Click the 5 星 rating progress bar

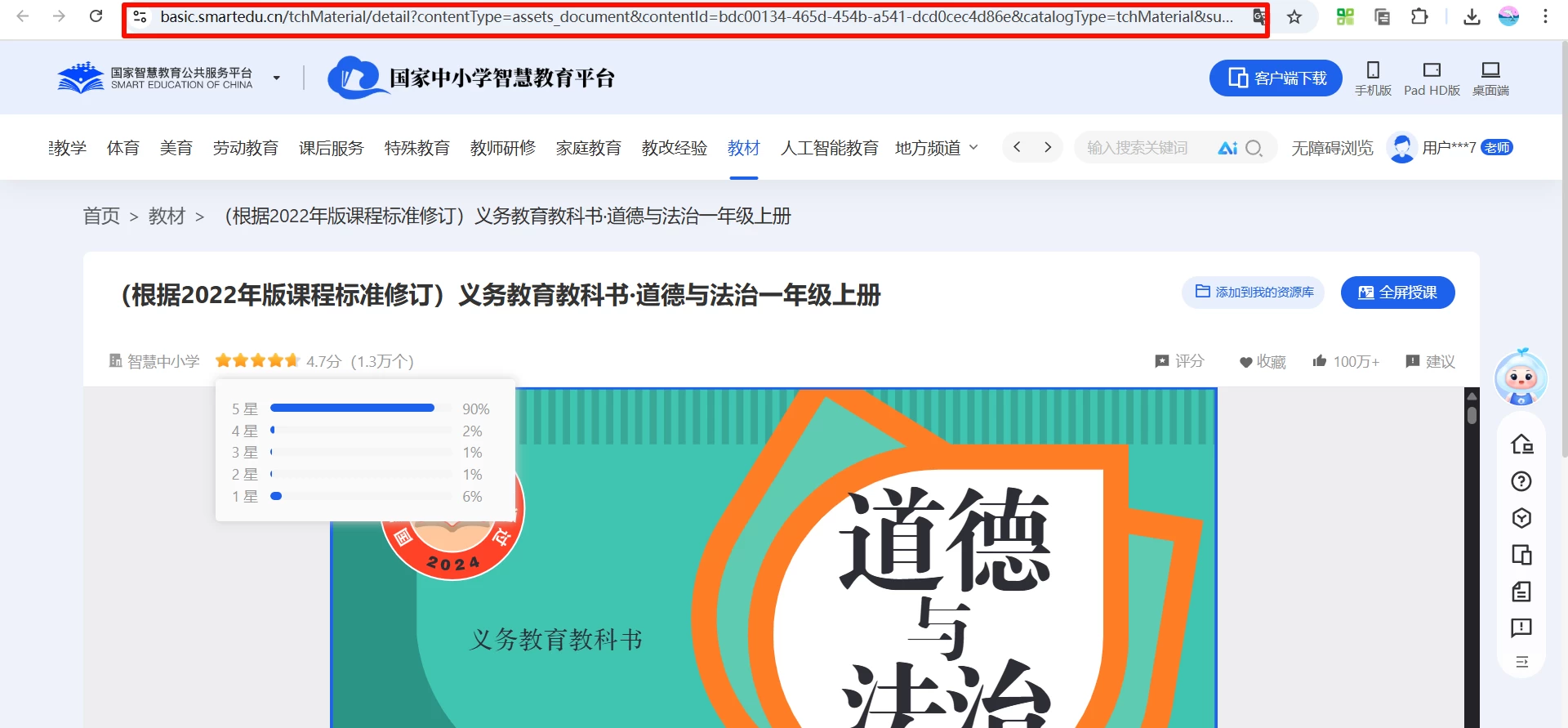coord(361,408)
